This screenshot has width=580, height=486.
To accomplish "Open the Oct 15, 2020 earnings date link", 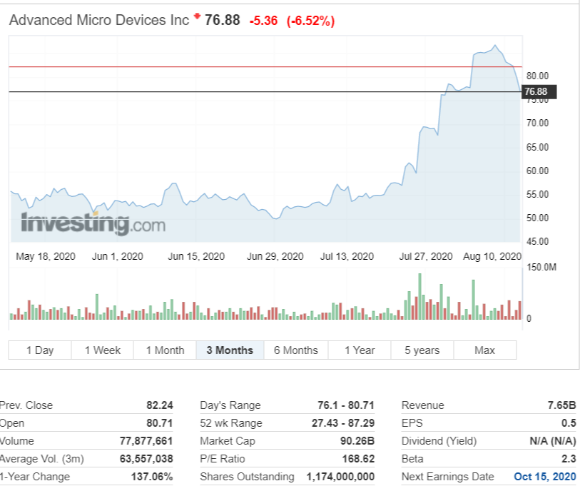I will [x=544, y=476].
